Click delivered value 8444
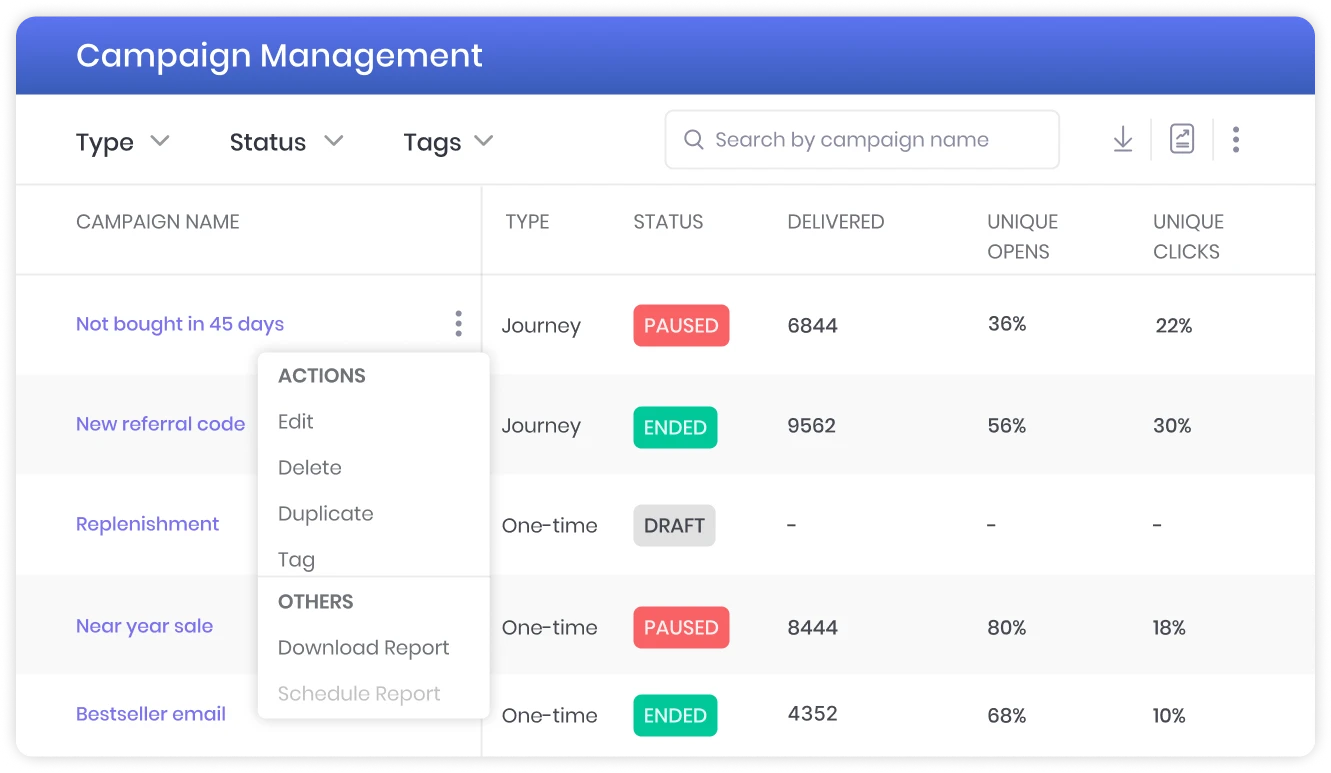The height and width of the screenshot is (773, 1331). pyautogui.click(x=812, y=628)
